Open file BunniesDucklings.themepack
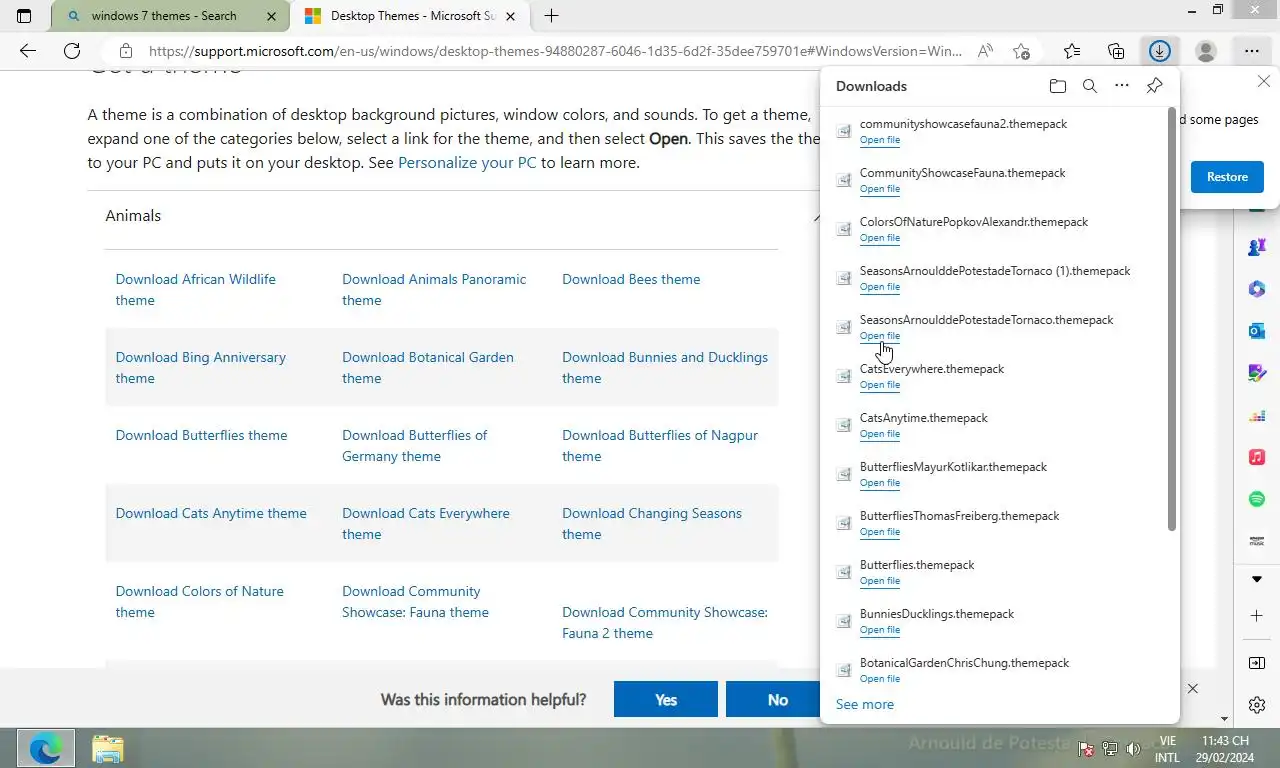The image size is (1280, 768). click(x=880, y=630)
